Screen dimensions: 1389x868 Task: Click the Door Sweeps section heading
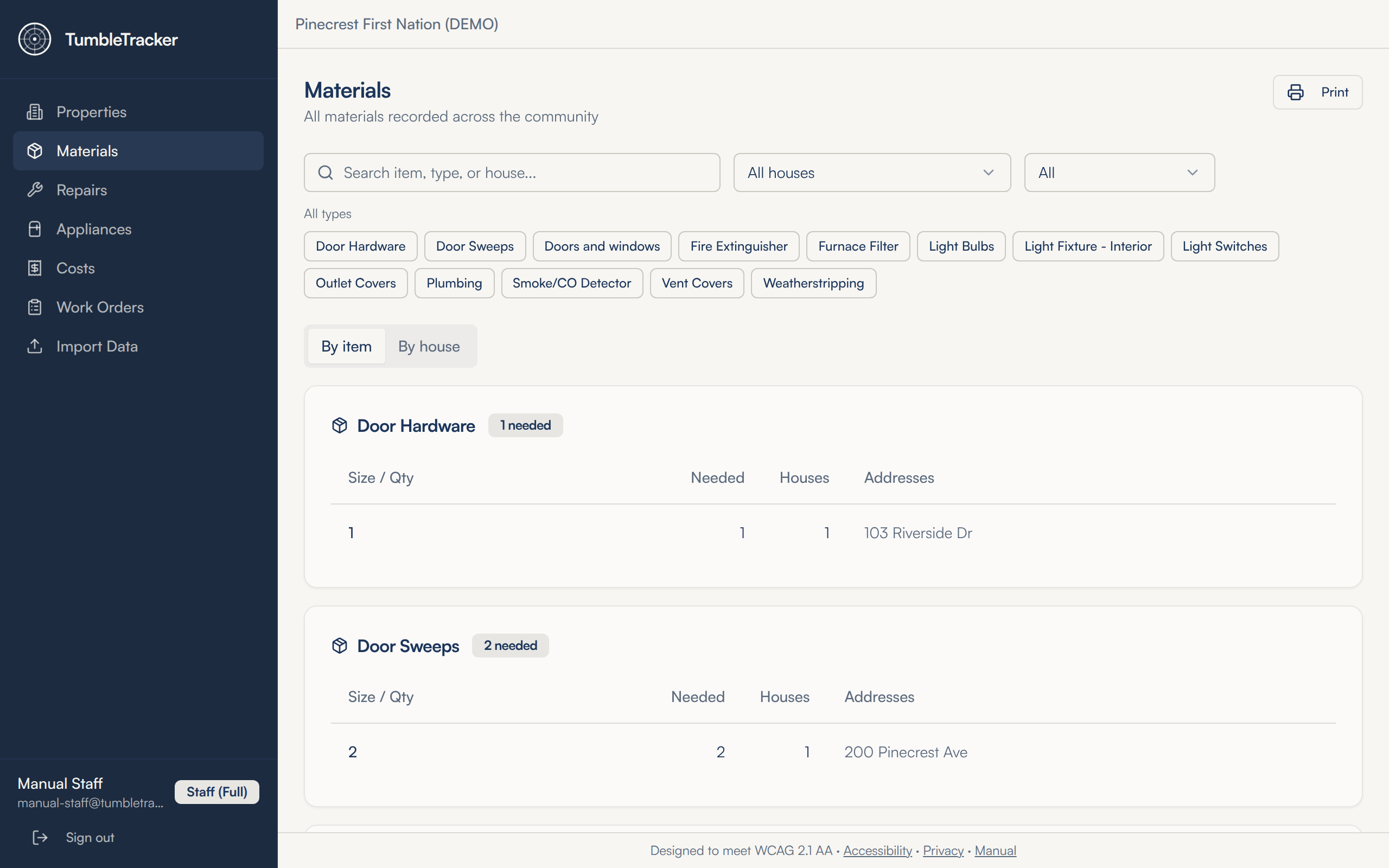pyautogui.click(x=408, y=647)
